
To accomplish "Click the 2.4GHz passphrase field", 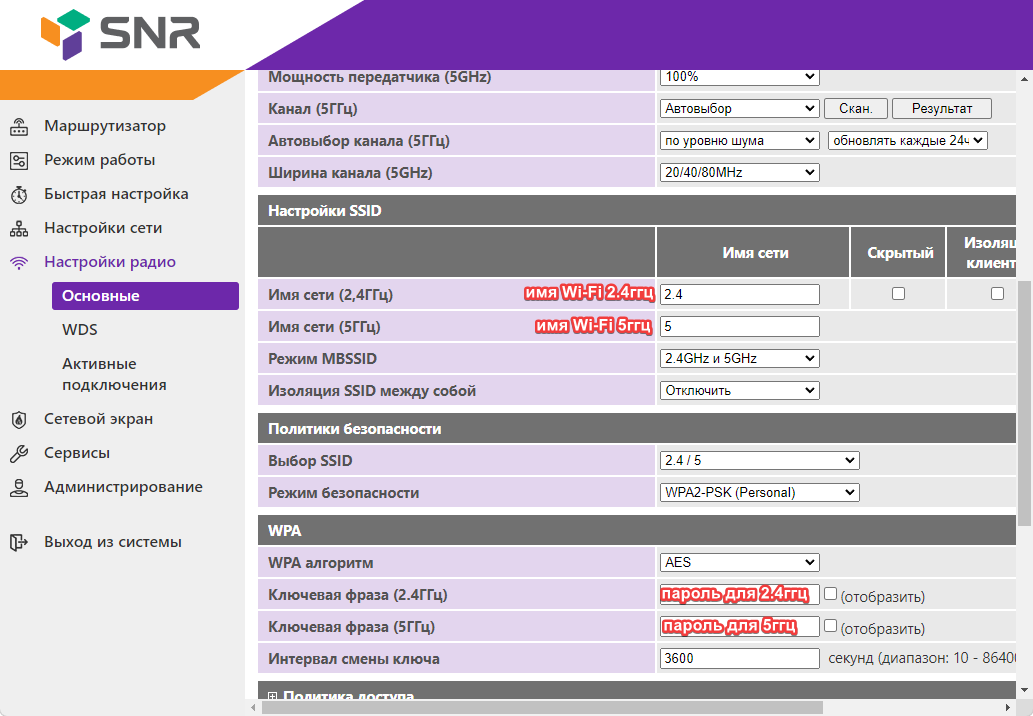I will (x=740, y=594).
